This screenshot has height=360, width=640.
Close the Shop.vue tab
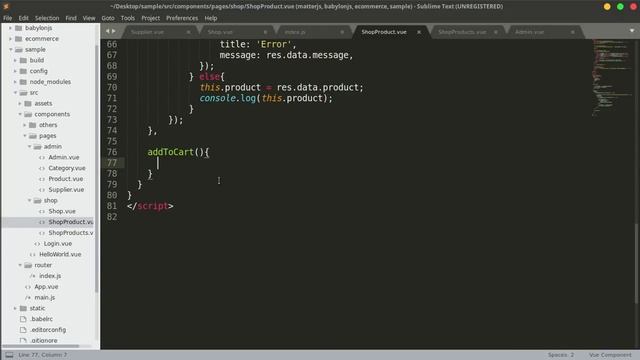point(265,32)
